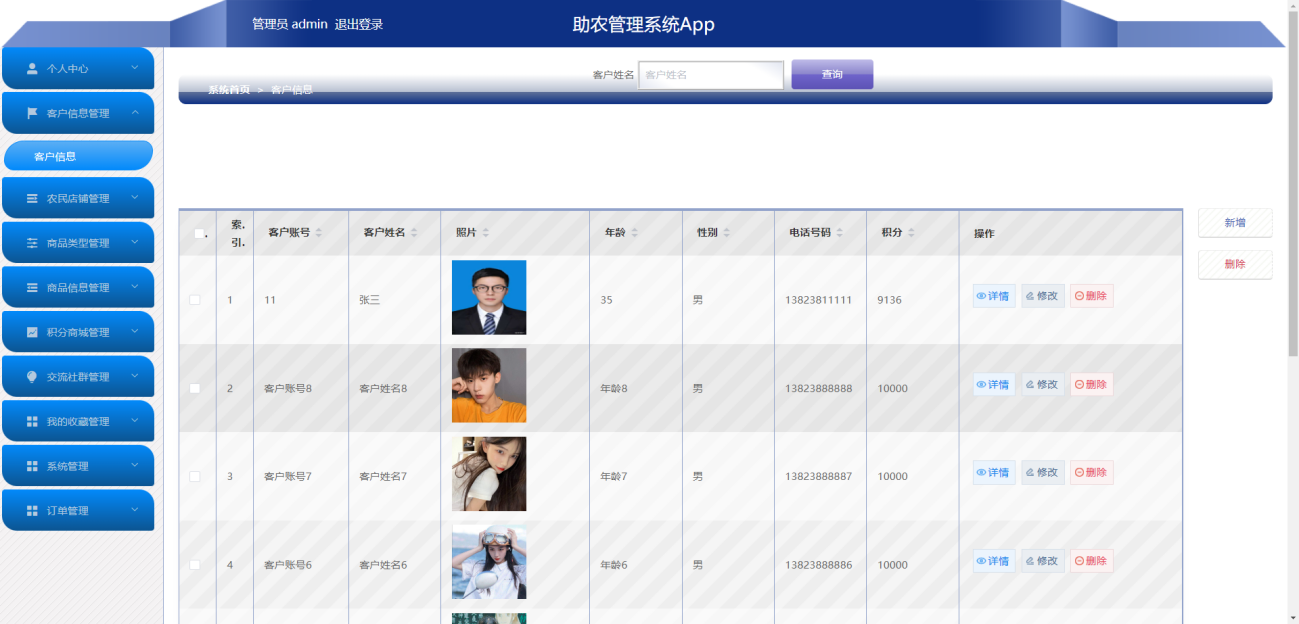Expand the 我的收藏管理 menu chevron
The width and height of the screenshot is (1299, 624).
135,421
